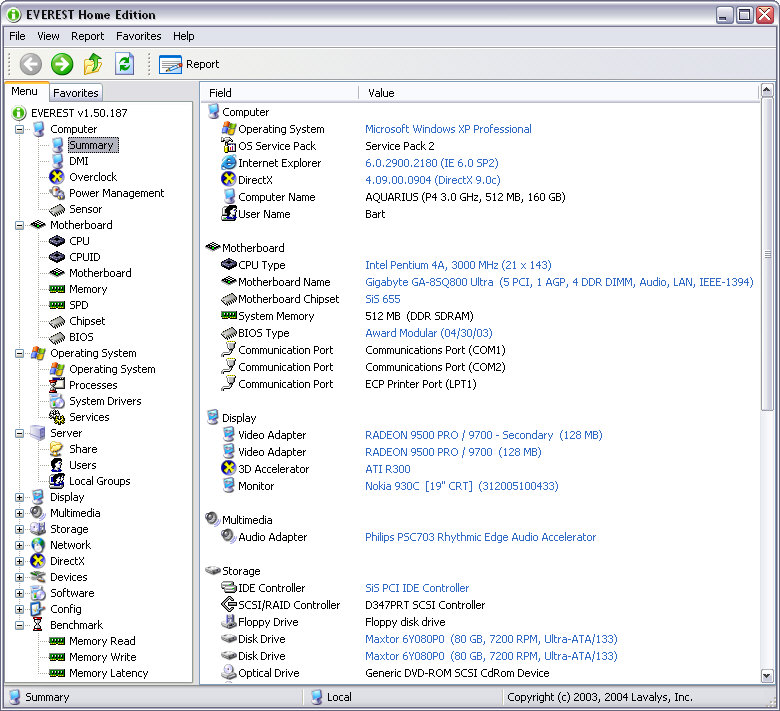The image size is (780, 711).
Task: Sort by the Field column header
Action: (281, 93)
